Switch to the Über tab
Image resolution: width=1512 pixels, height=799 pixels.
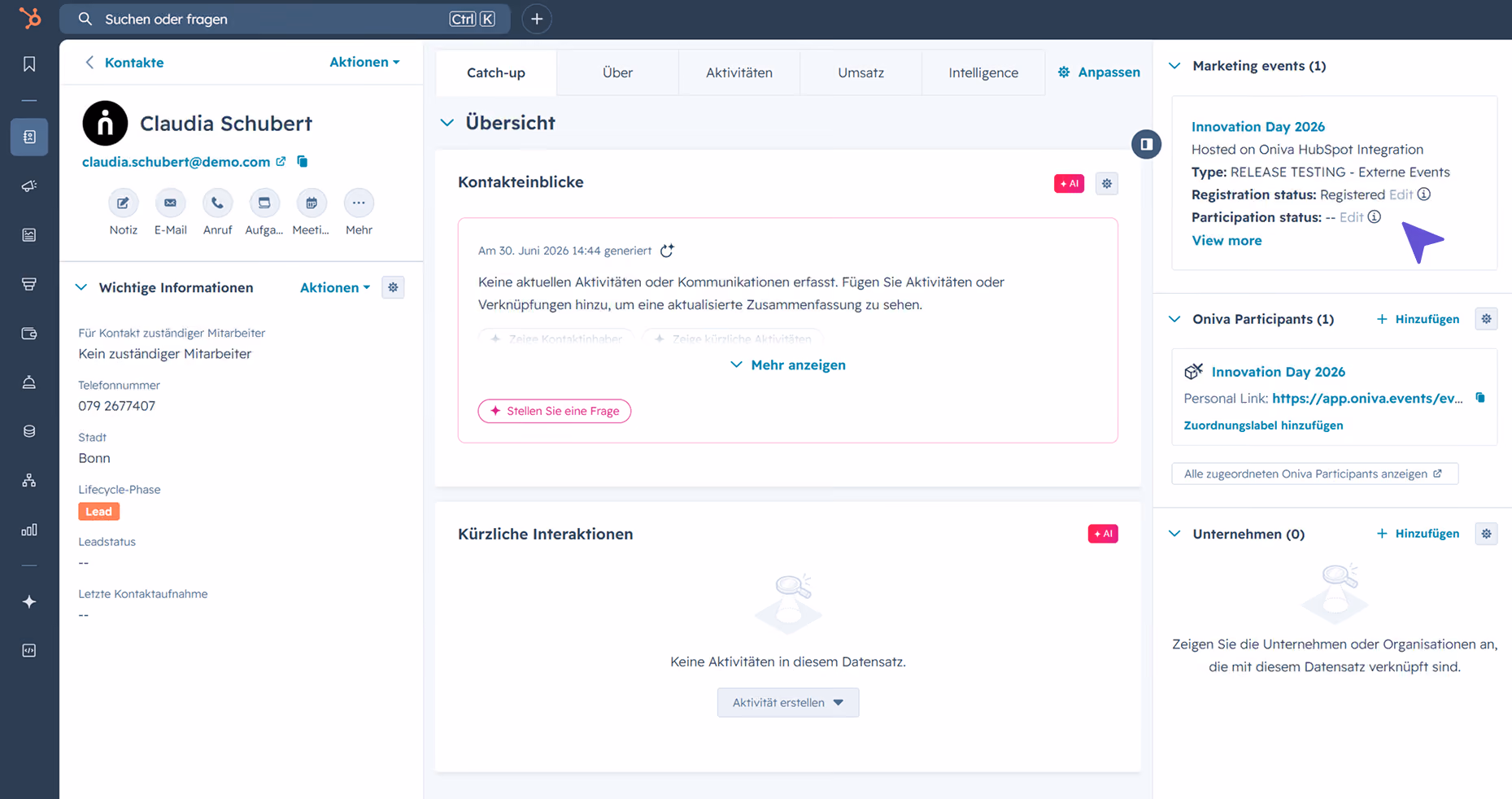[x=617, y=72]
